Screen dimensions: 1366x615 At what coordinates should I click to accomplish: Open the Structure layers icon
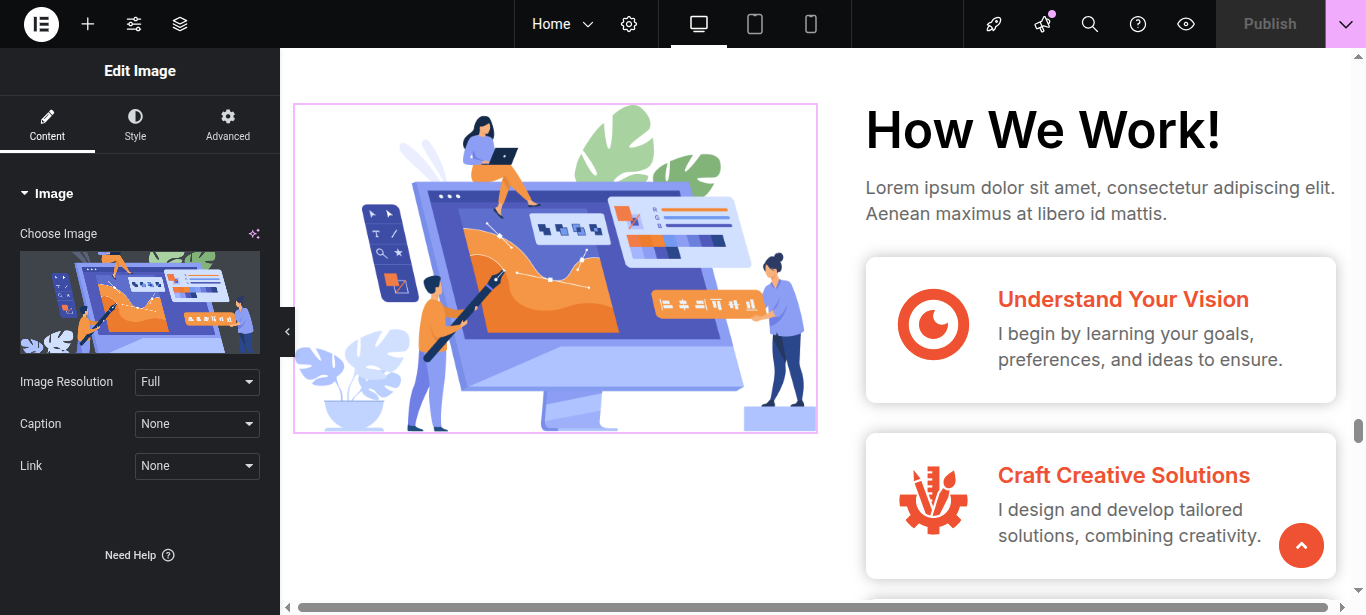pos(180,24)
